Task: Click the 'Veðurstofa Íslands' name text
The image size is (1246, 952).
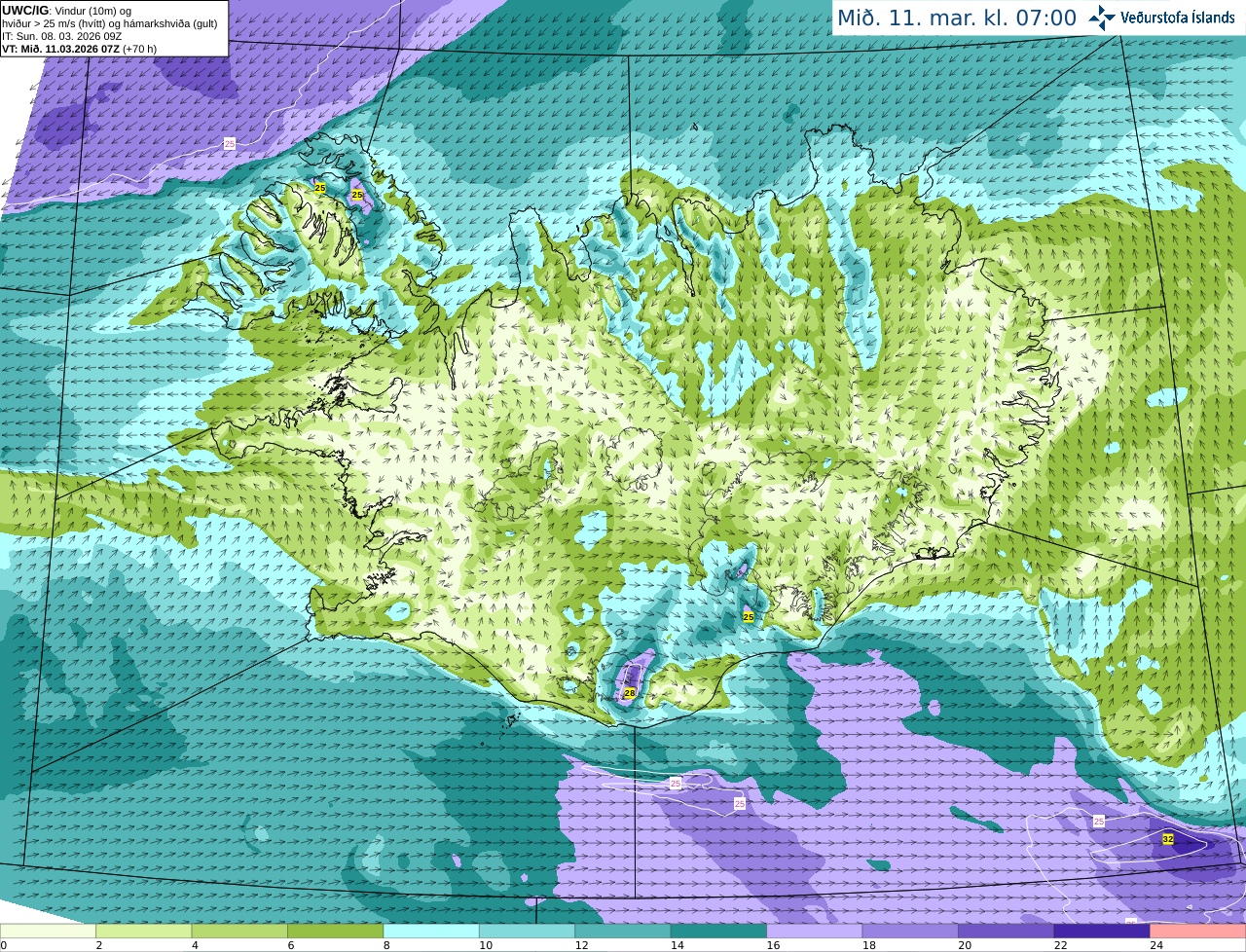Action: [x=1177, y=18]
